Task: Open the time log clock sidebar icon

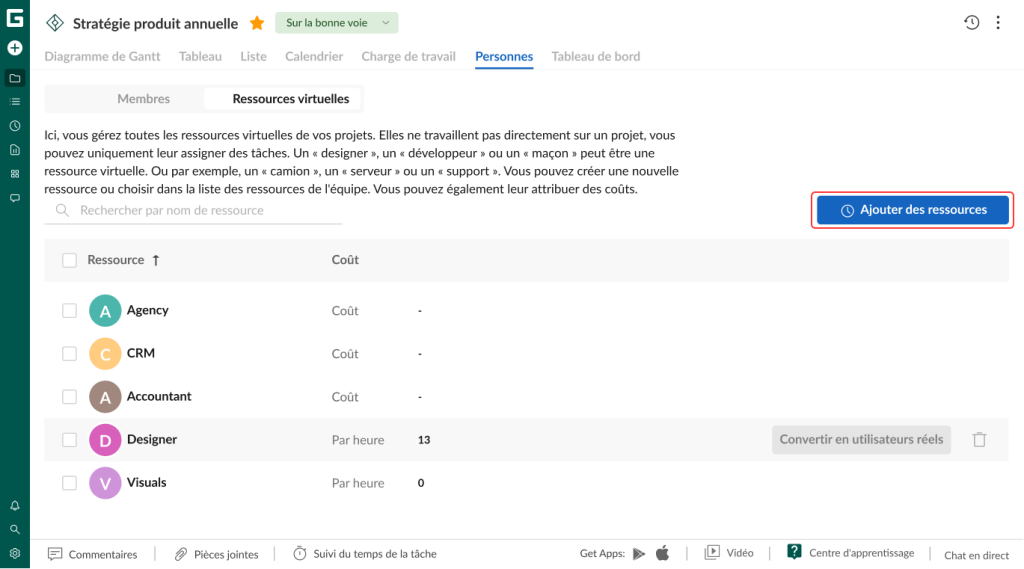Action: click(14, 125)
